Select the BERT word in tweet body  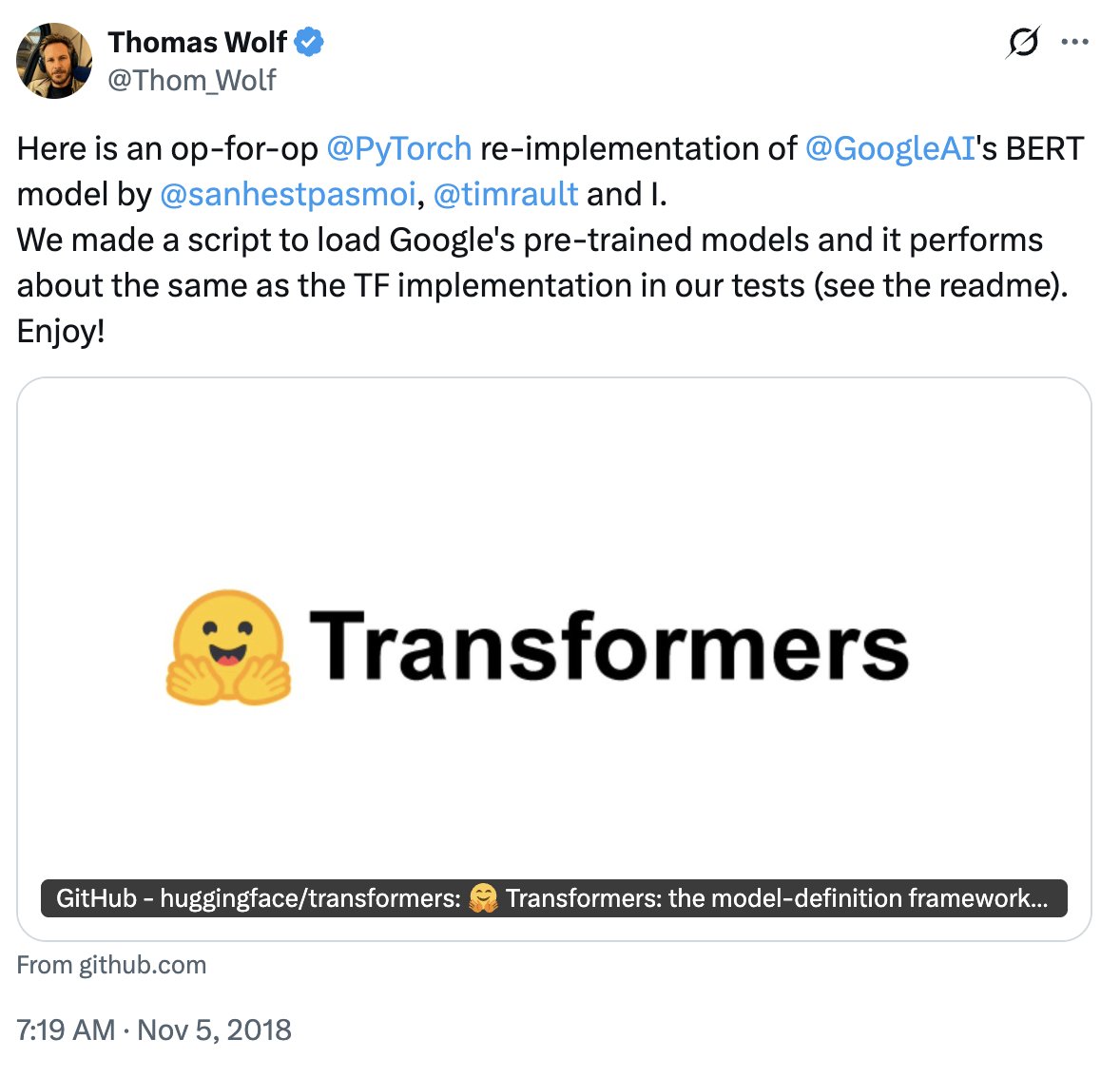(x=1045, y=148)
